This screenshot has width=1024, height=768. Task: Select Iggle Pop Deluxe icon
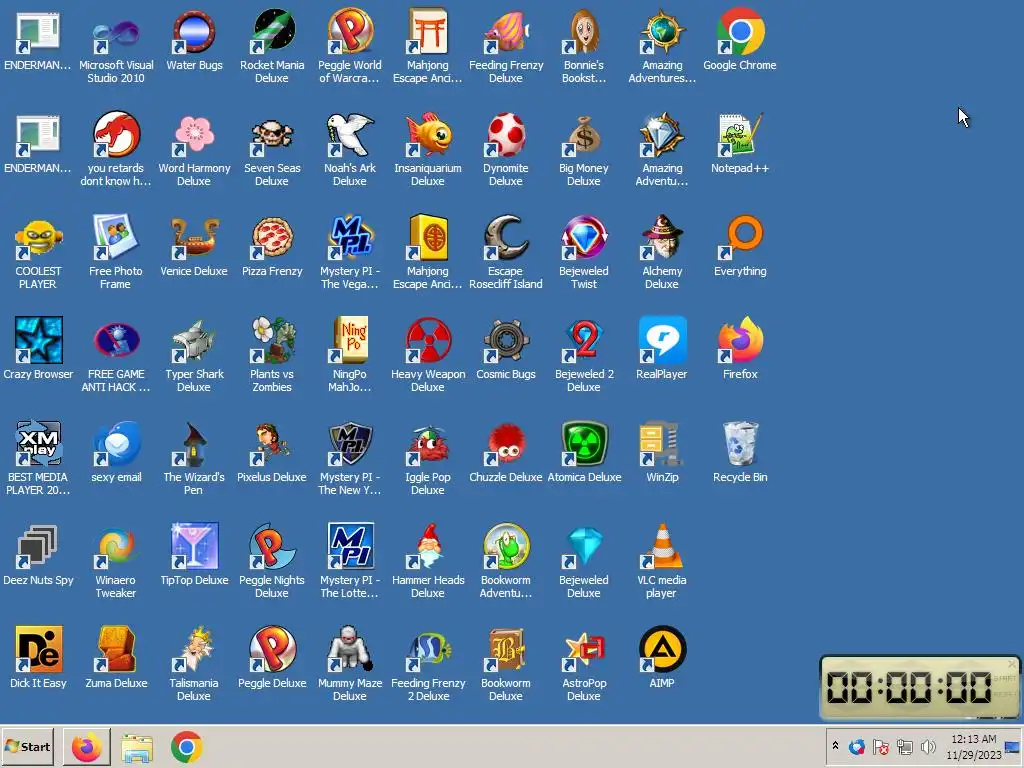428,444
